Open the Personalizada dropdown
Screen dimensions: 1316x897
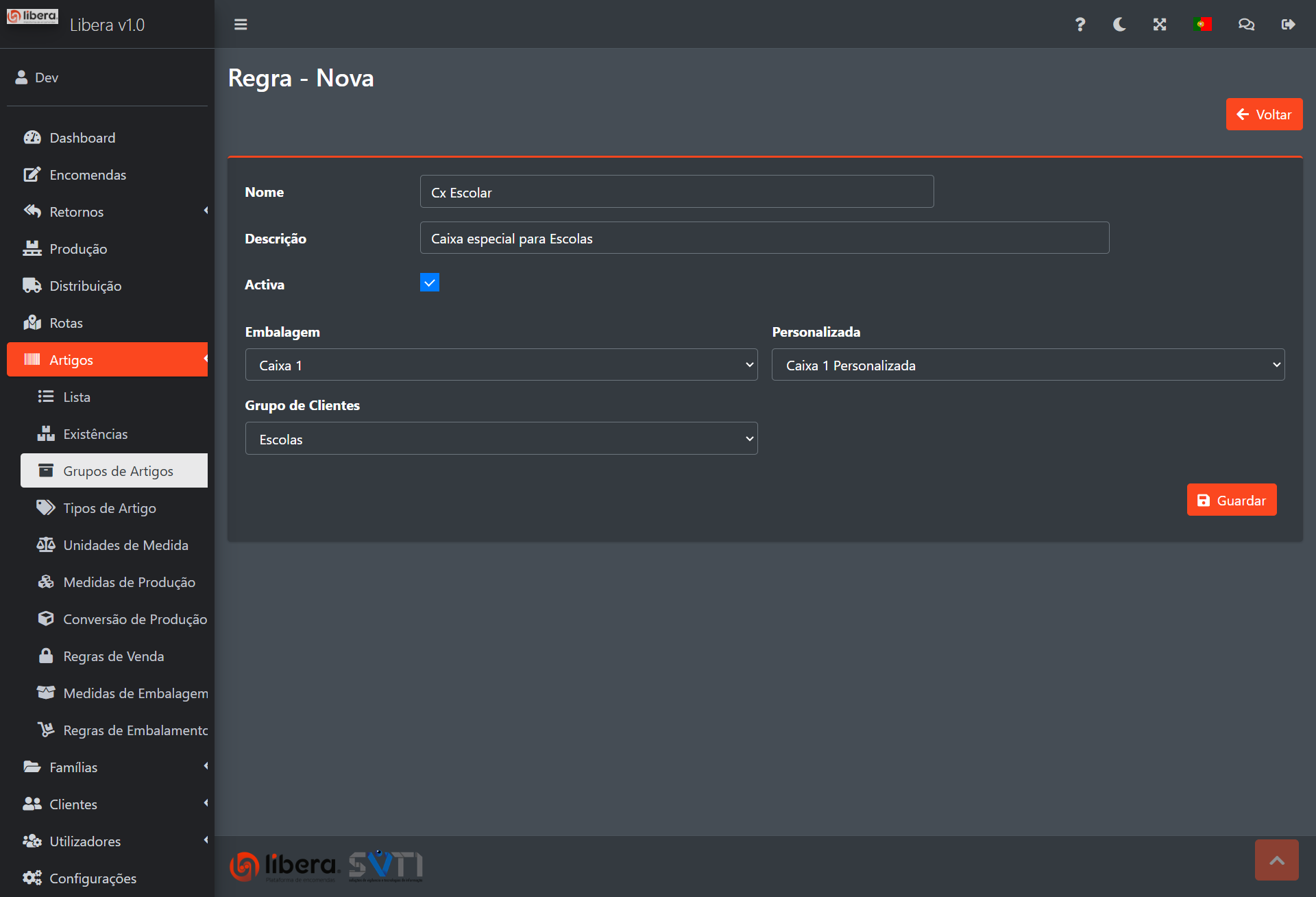point(1027,365)
